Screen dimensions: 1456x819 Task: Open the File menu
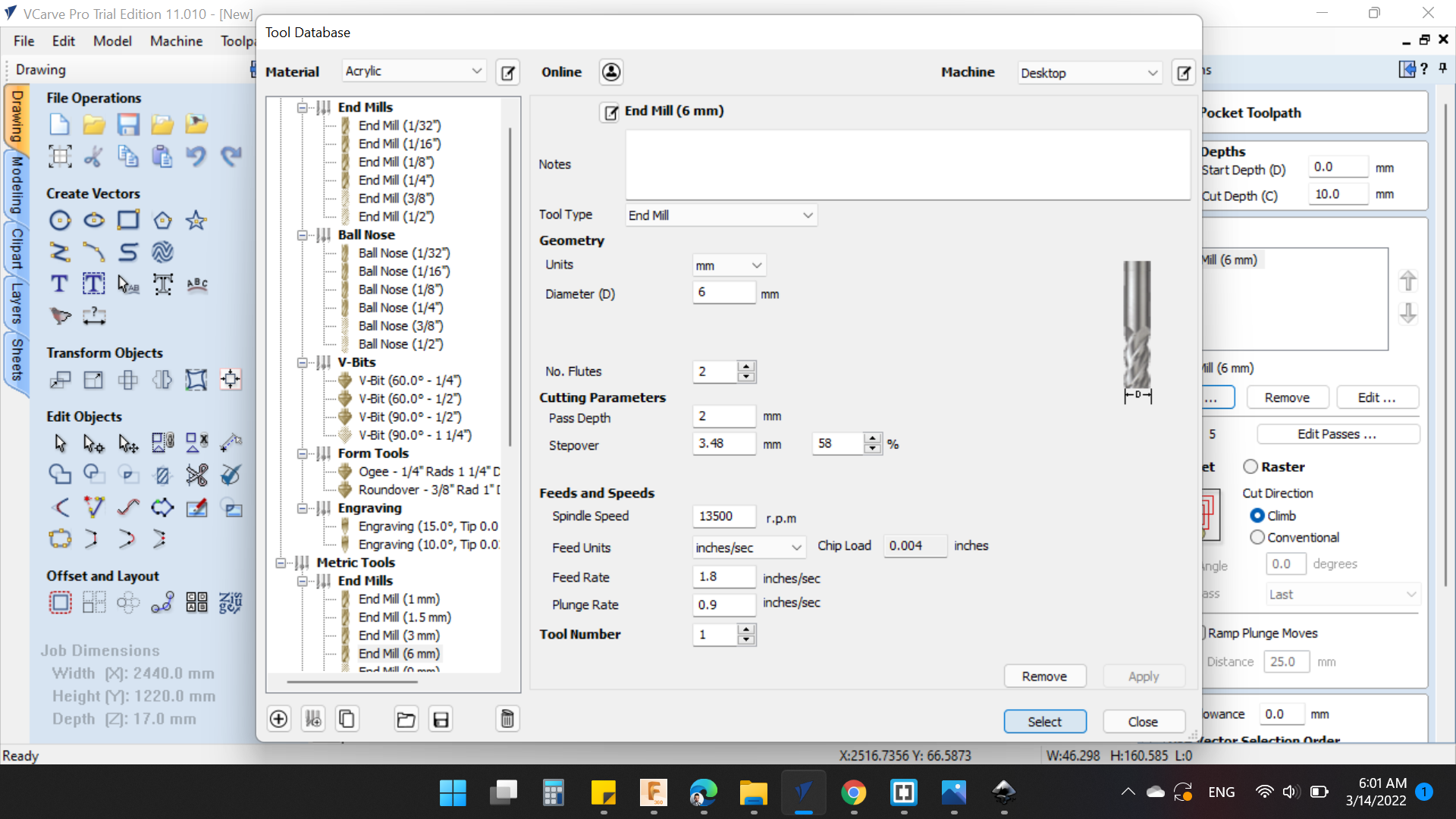24,41
